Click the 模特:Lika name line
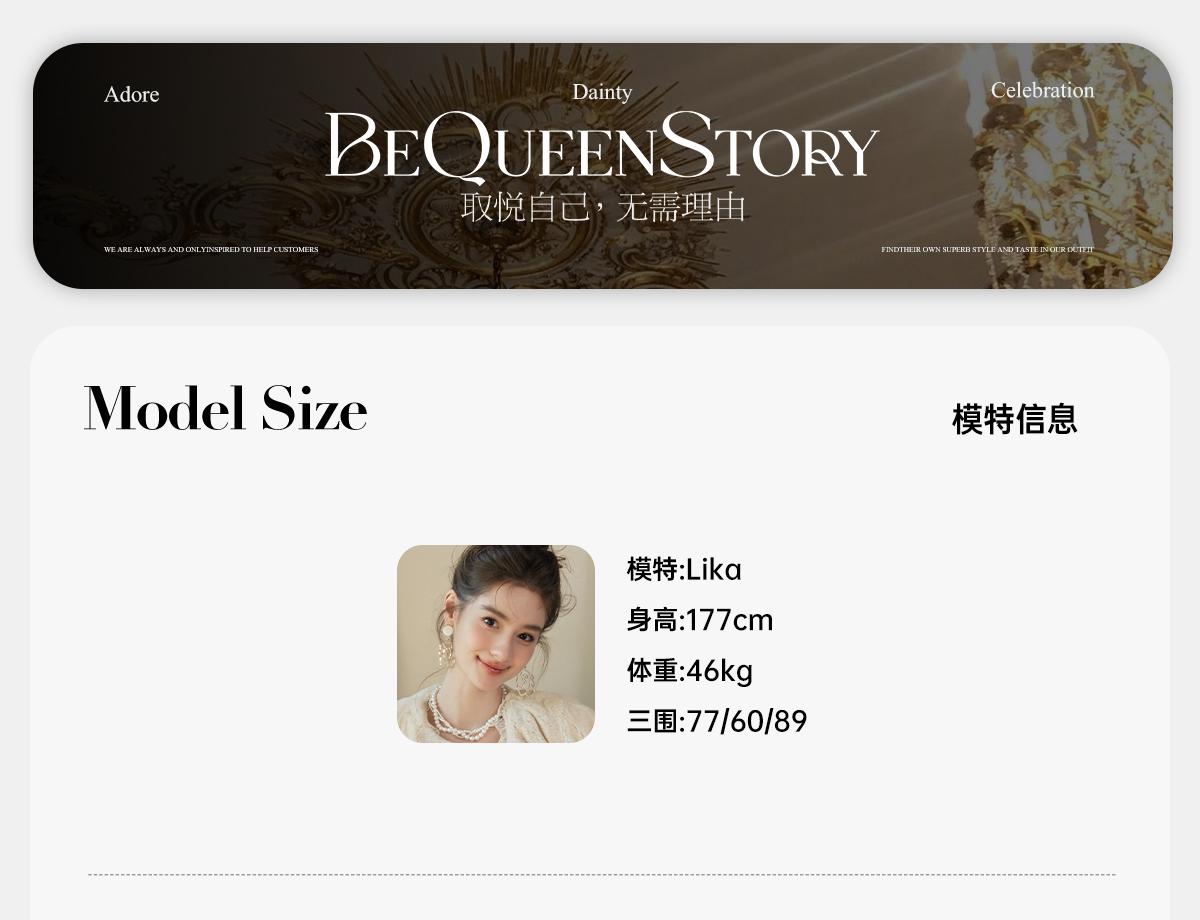The width and height of the screenshot is (1200, 920). click(684, 569)
